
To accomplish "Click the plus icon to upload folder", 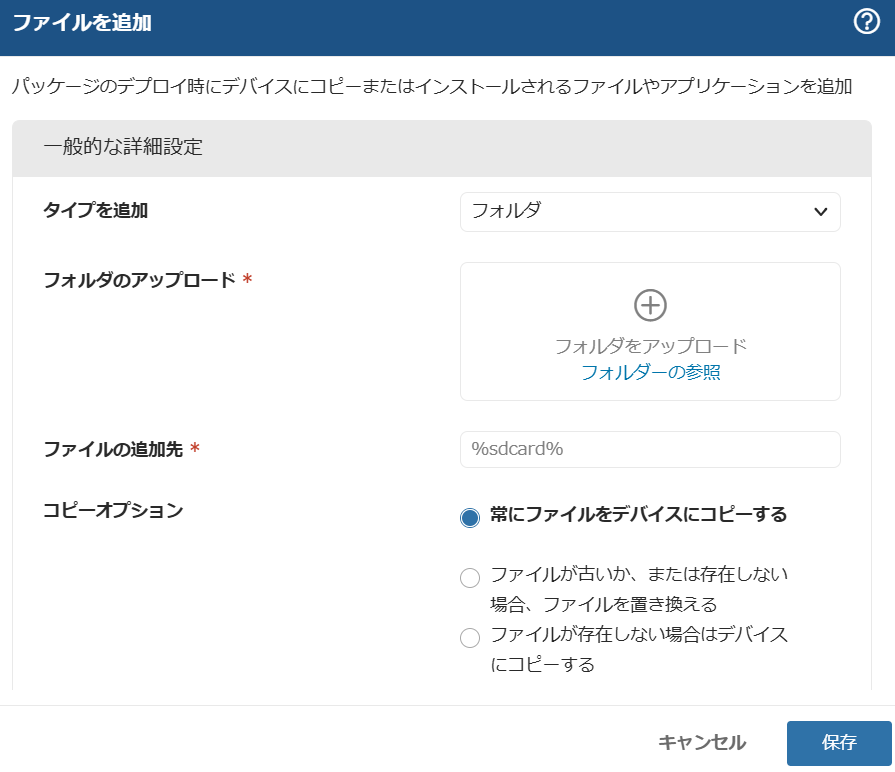I will click(x=650, y=305).
